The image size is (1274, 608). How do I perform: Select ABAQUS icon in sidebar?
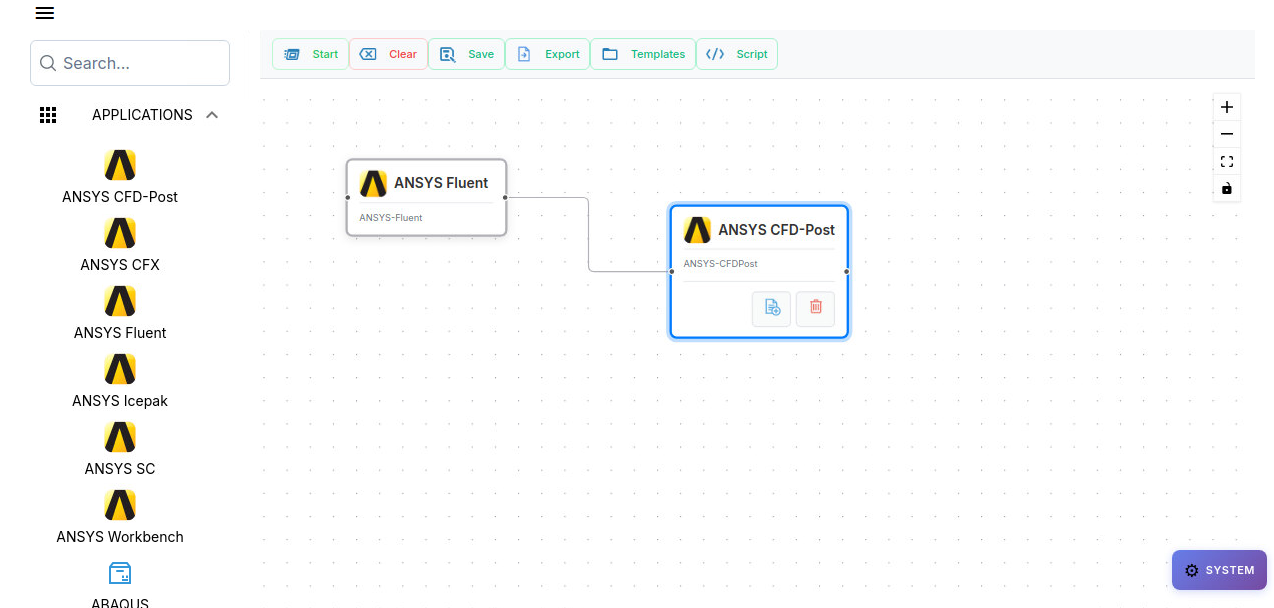pos(120,573)
